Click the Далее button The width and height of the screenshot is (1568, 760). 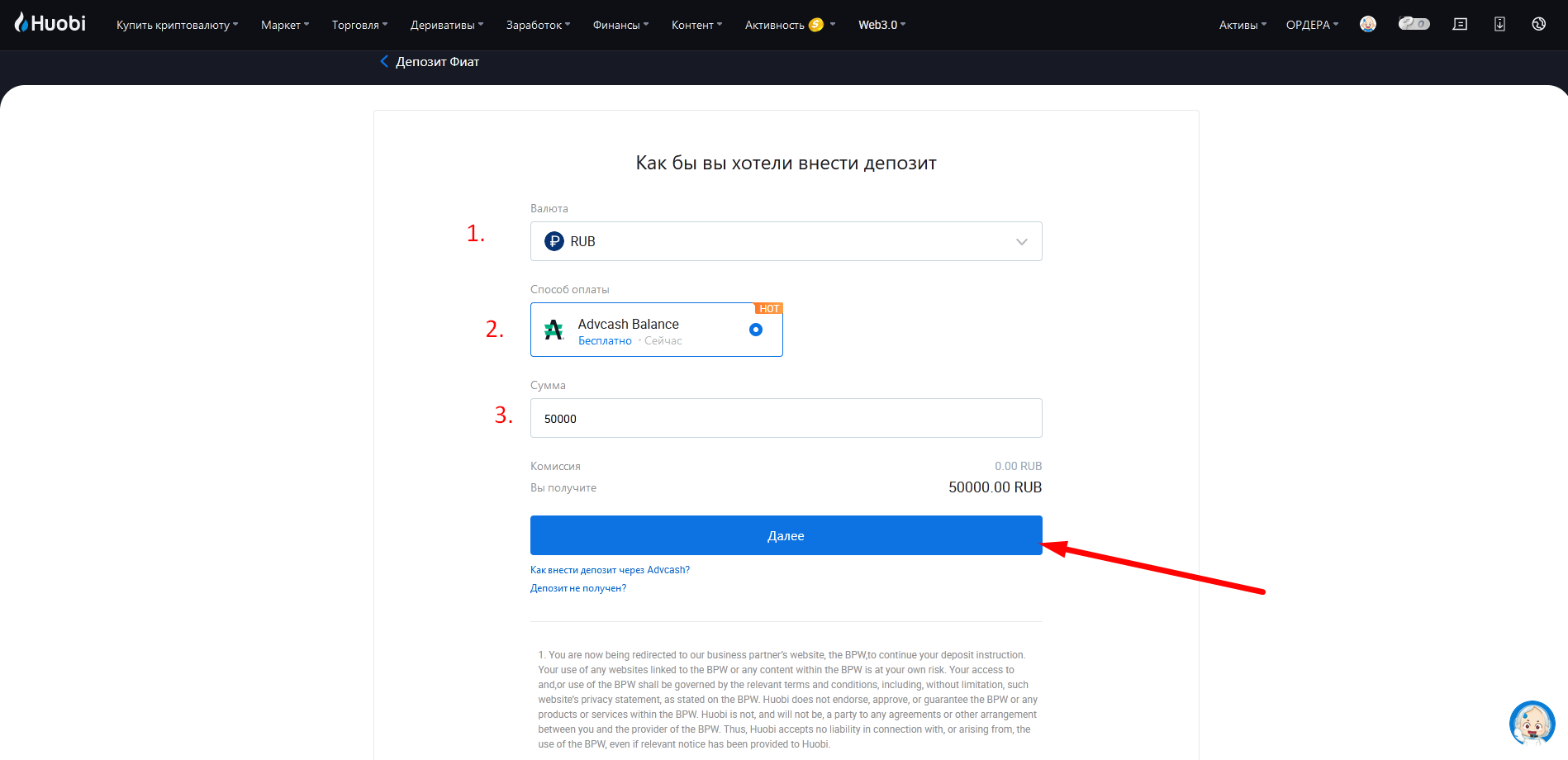786,535
